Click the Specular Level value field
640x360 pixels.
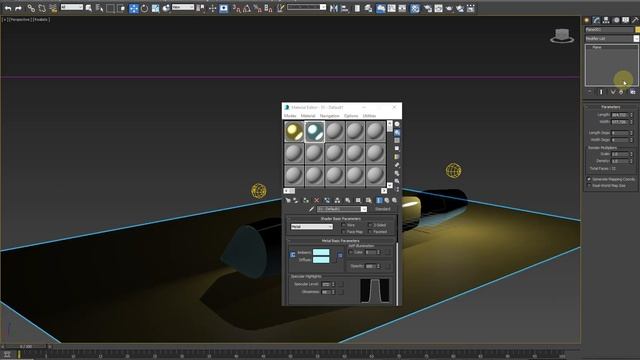pyautogui.click(x=326, y=284)
